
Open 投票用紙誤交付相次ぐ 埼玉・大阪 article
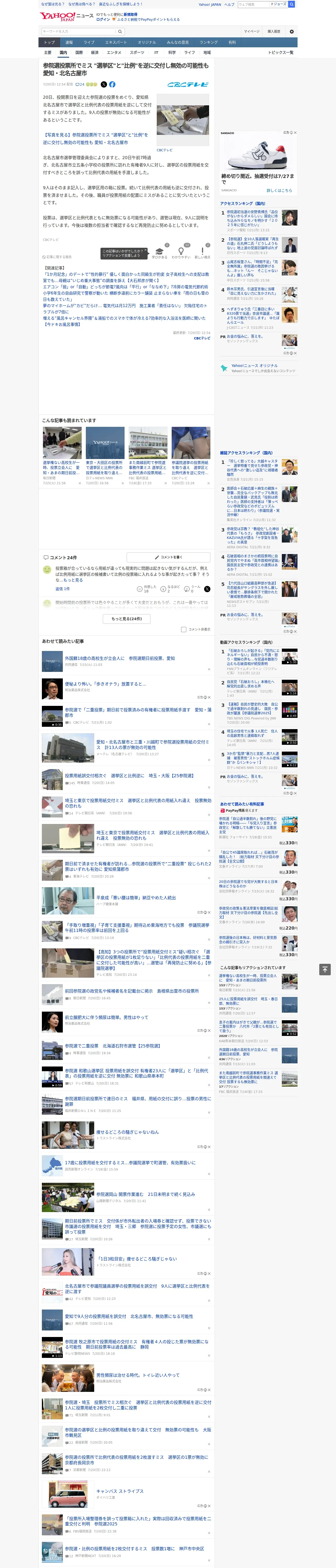(129, 775)
